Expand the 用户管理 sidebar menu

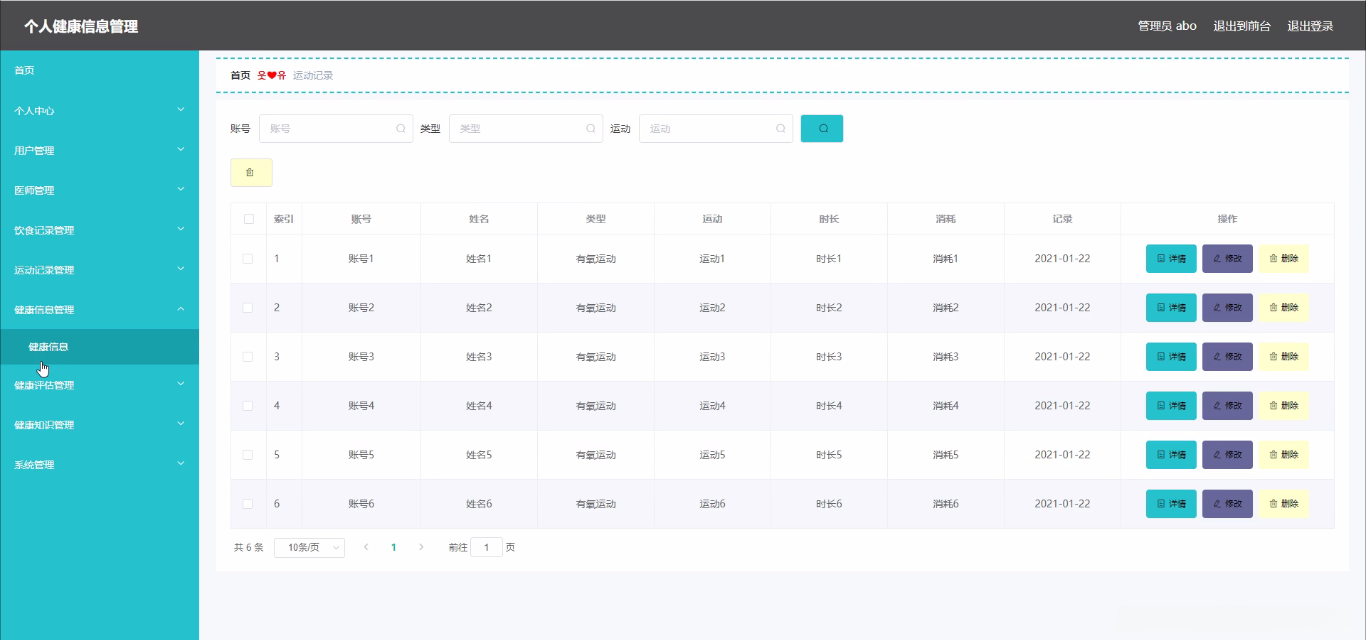(99, 150)
